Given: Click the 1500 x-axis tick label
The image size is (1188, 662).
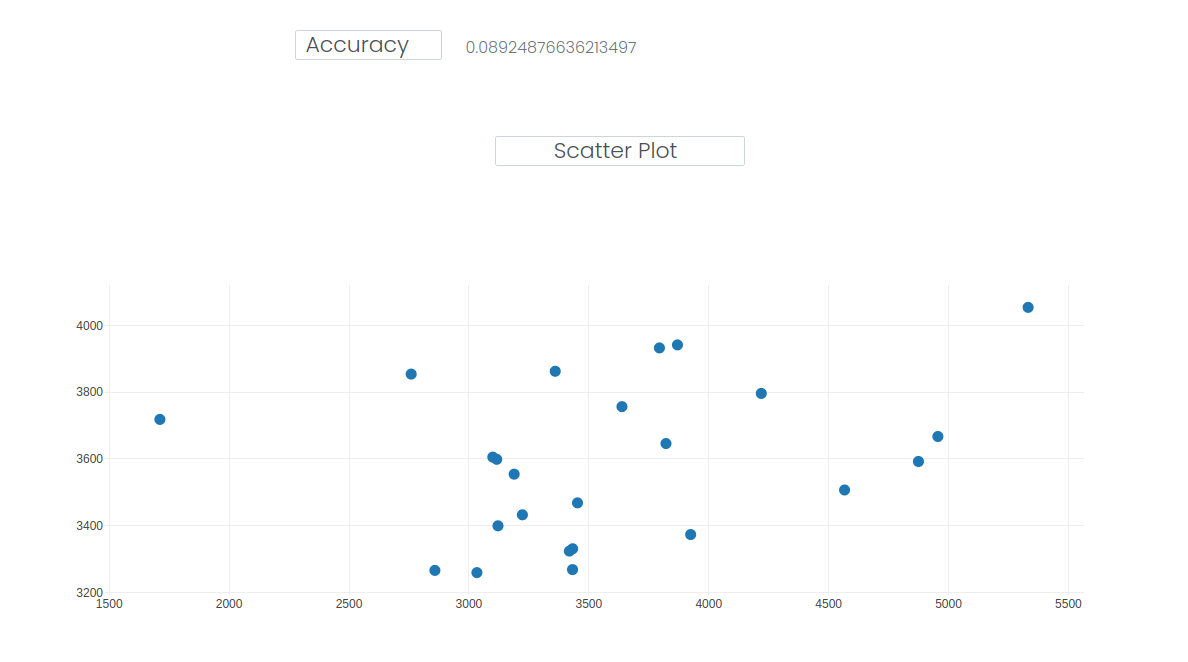Looking at the screenshot, I should [109, 604].
